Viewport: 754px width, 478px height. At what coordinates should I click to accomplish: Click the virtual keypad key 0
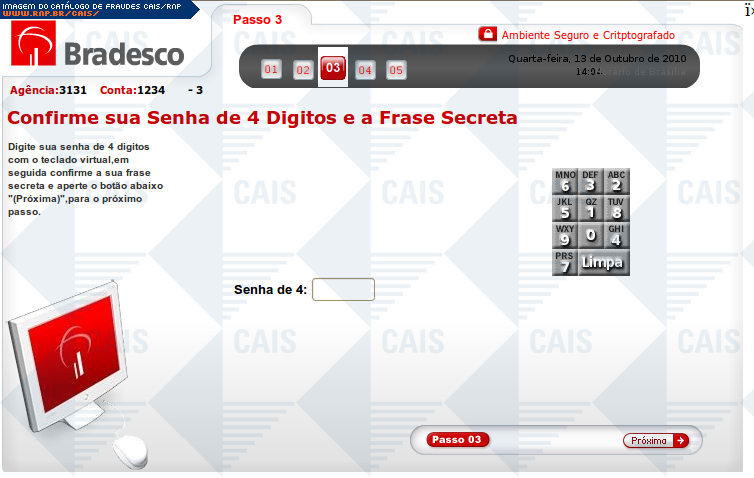point(591,235)
